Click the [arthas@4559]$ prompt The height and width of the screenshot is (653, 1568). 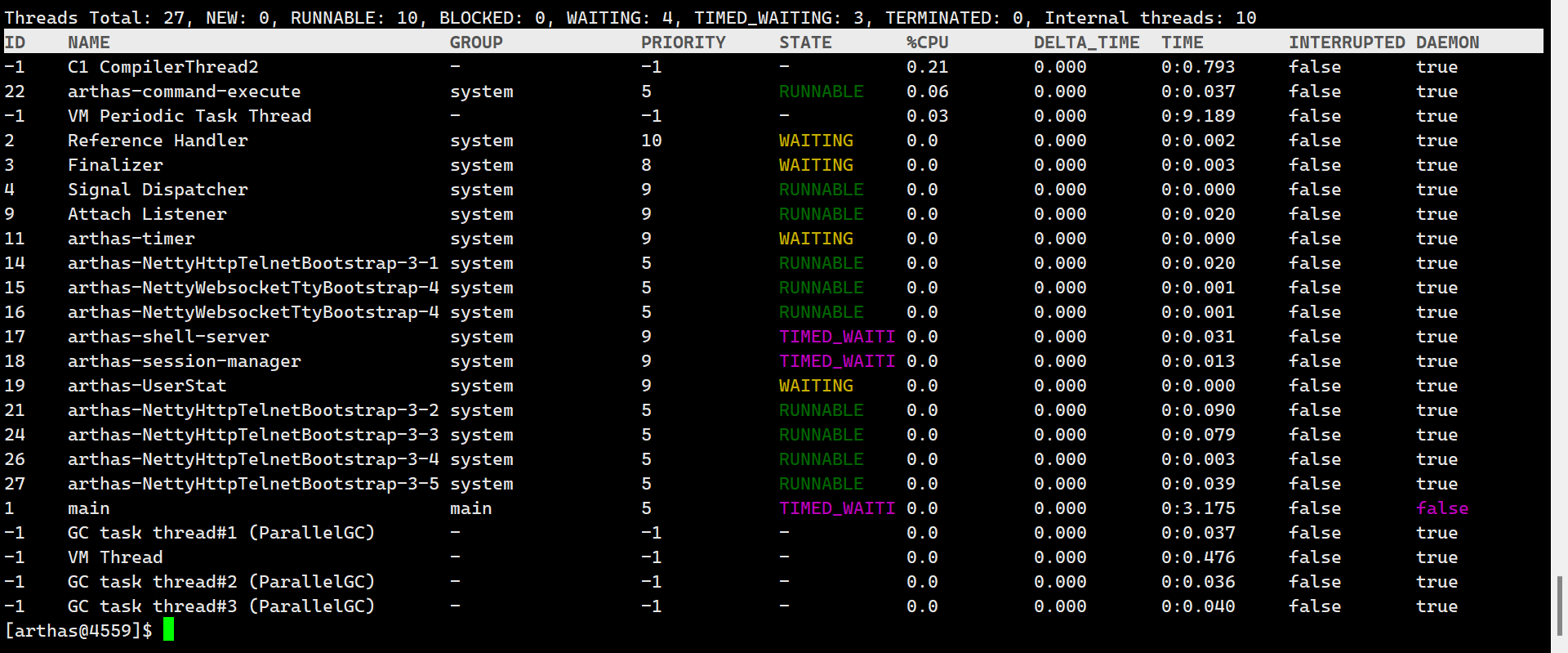(x=78, y=631)
